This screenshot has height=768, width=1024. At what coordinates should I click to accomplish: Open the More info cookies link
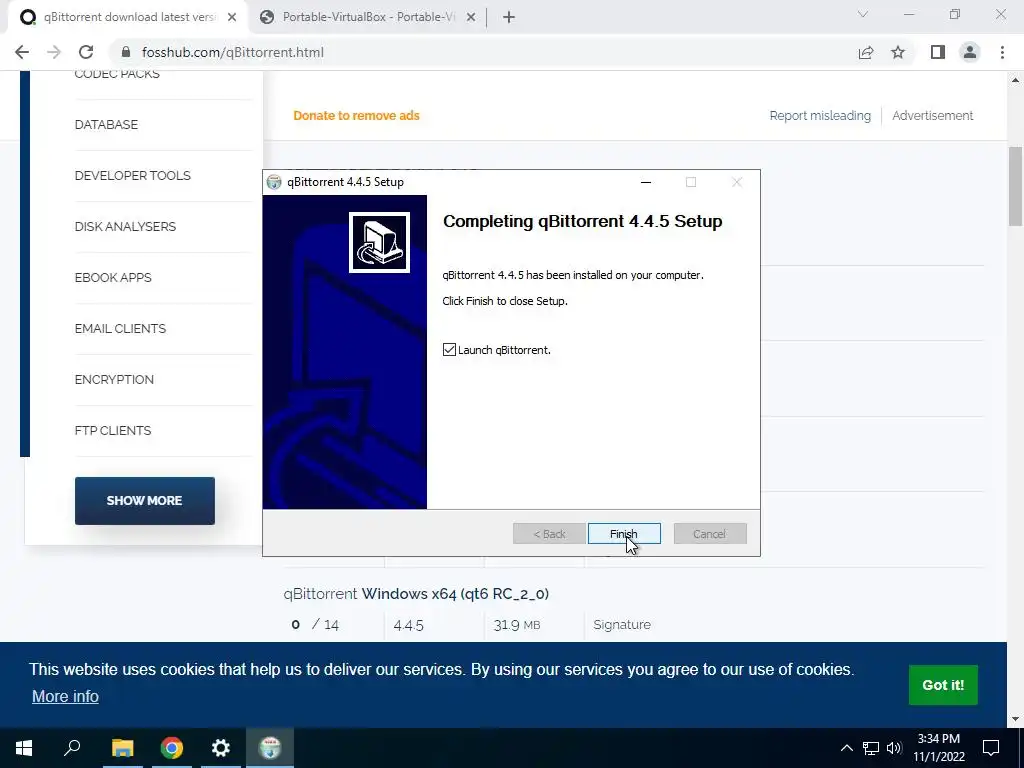point(65,696)
